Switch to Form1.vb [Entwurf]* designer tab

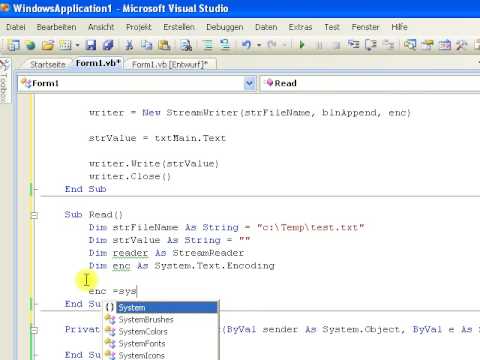170,64
